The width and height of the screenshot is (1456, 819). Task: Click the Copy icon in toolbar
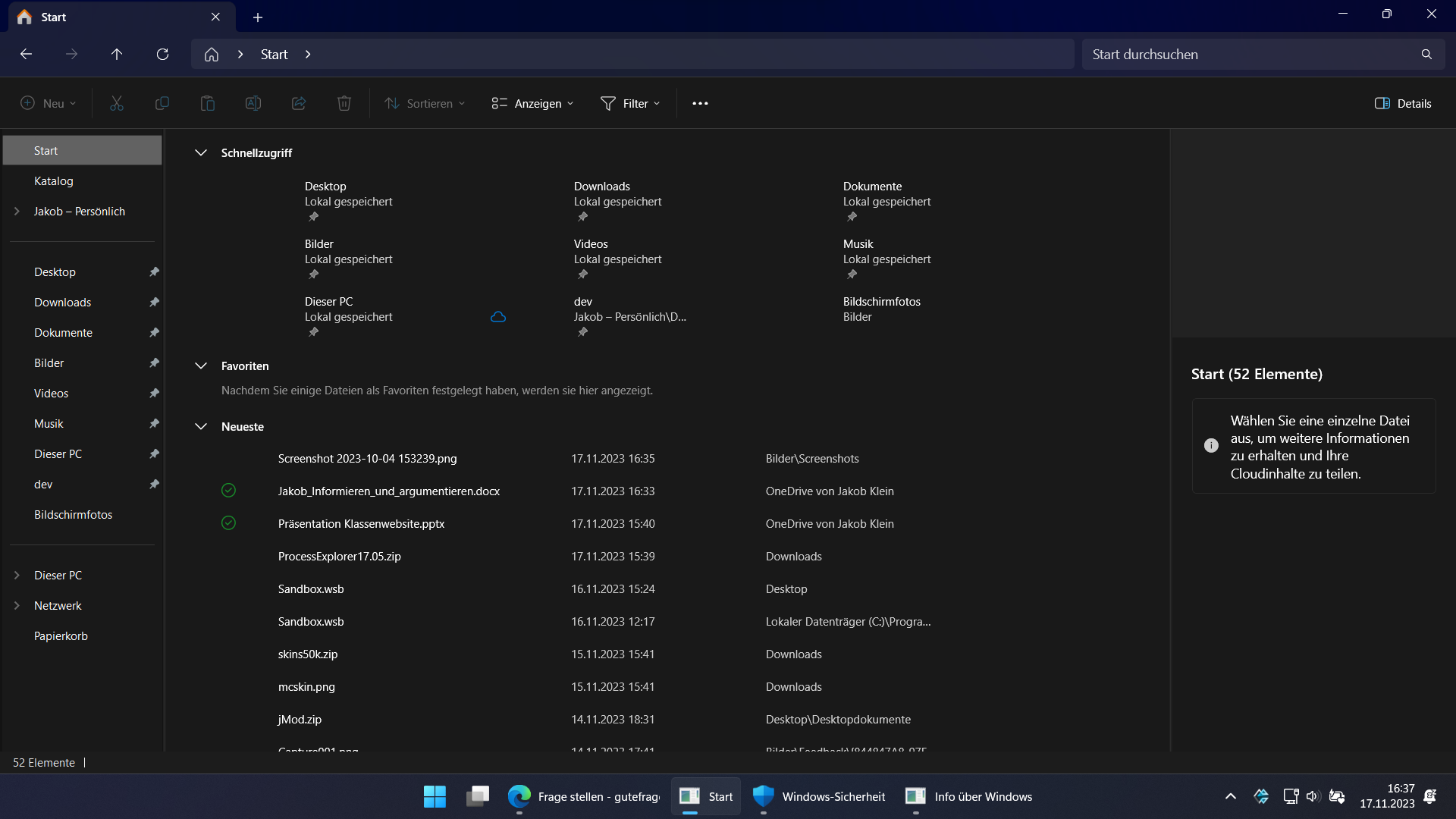click(162, 103)
